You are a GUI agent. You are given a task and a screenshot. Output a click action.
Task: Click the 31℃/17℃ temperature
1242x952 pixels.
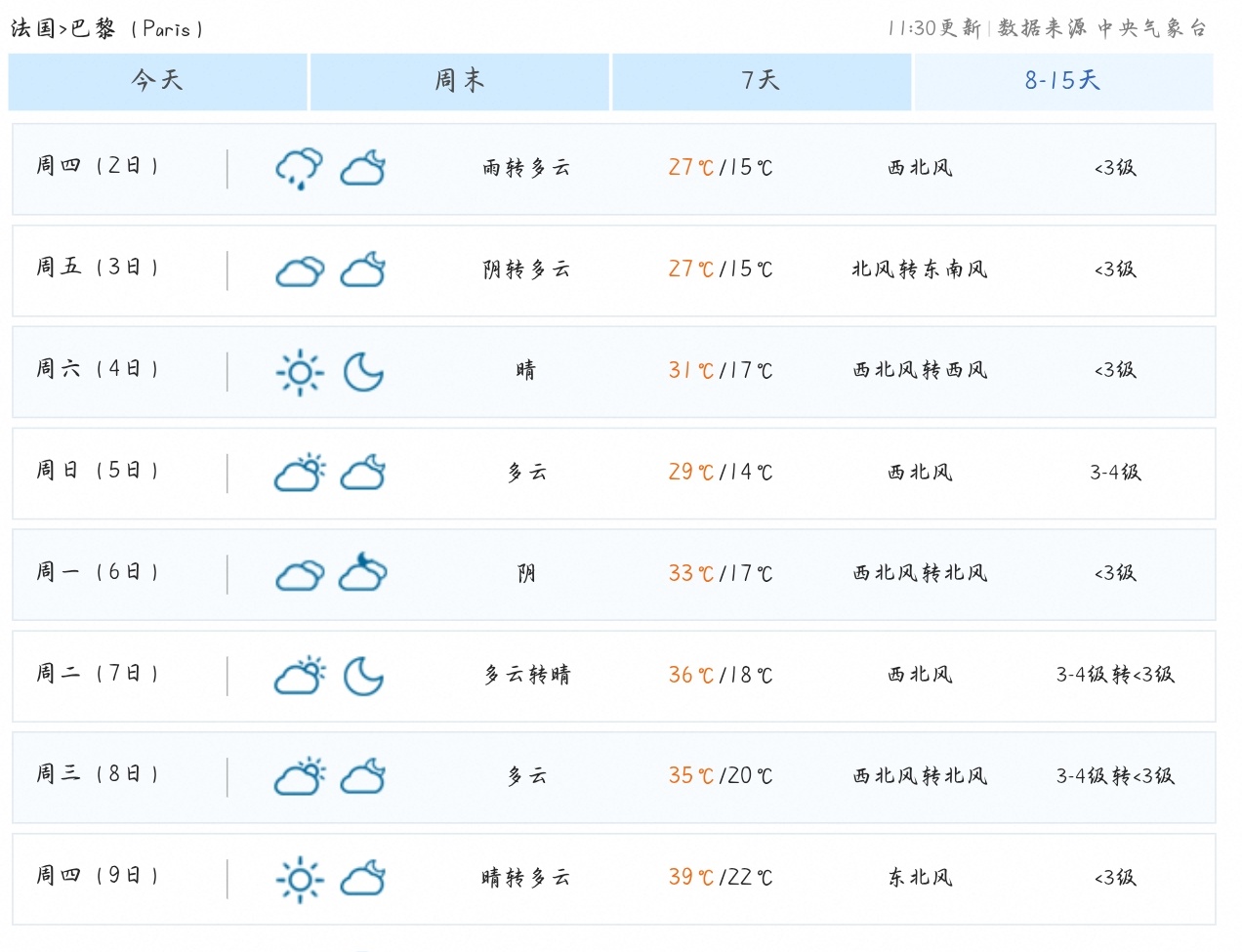tap(721, 371)
